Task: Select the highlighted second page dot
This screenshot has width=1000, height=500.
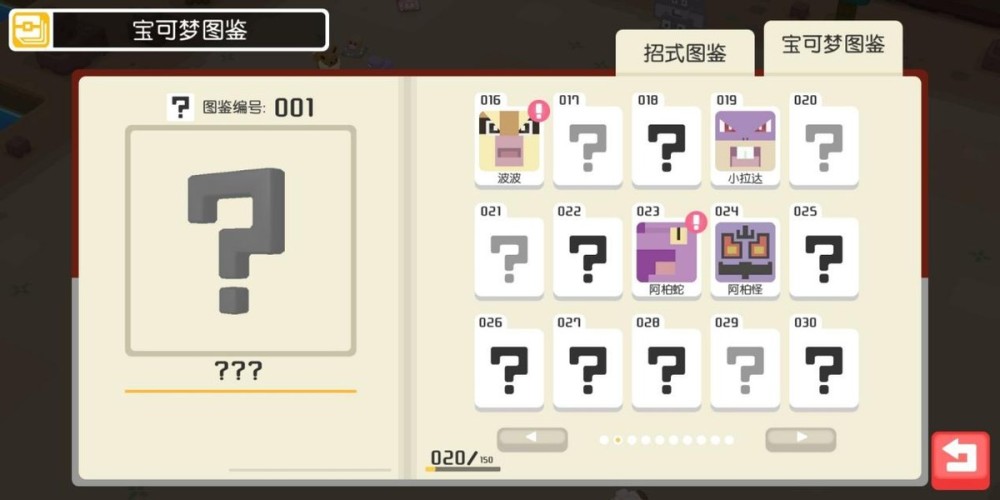Action: 617,440
